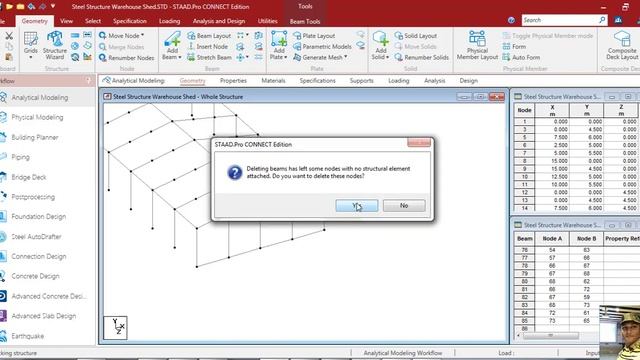The height and width of the screenshot is (360, 640).
Task: Expand Move Node dropdown arrow
Action: click(142, 36)
